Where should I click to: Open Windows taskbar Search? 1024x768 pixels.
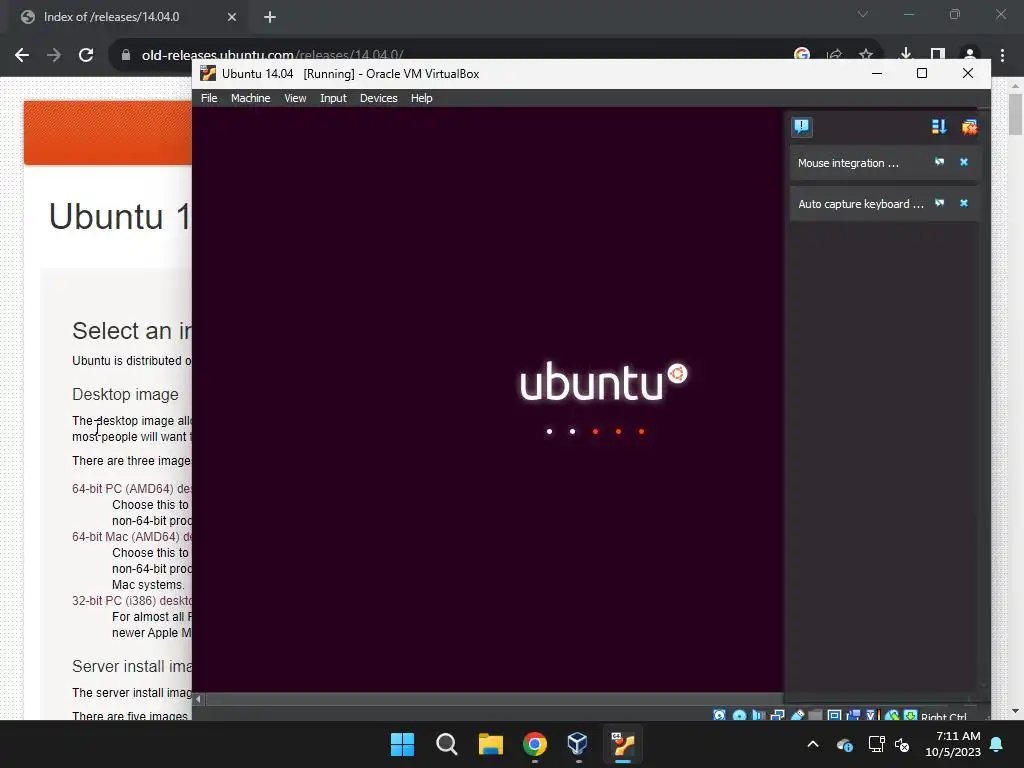pyautogui.click(x=447, y=744)
